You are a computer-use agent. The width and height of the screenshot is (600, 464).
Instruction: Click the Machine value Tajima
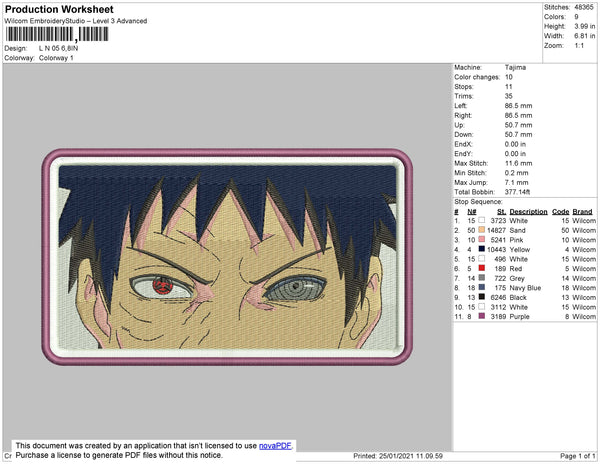click(515, 67)
